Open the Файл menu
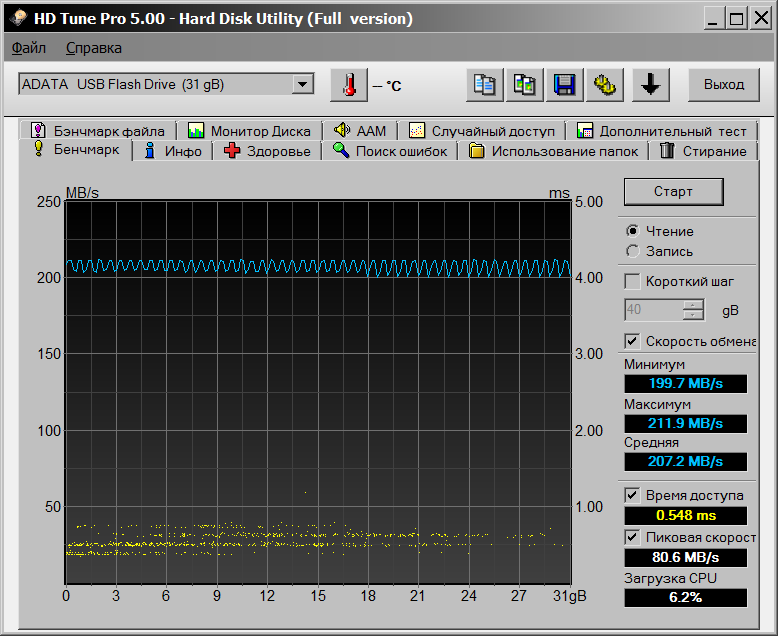The image size is (778, 636). pos(29,48)
